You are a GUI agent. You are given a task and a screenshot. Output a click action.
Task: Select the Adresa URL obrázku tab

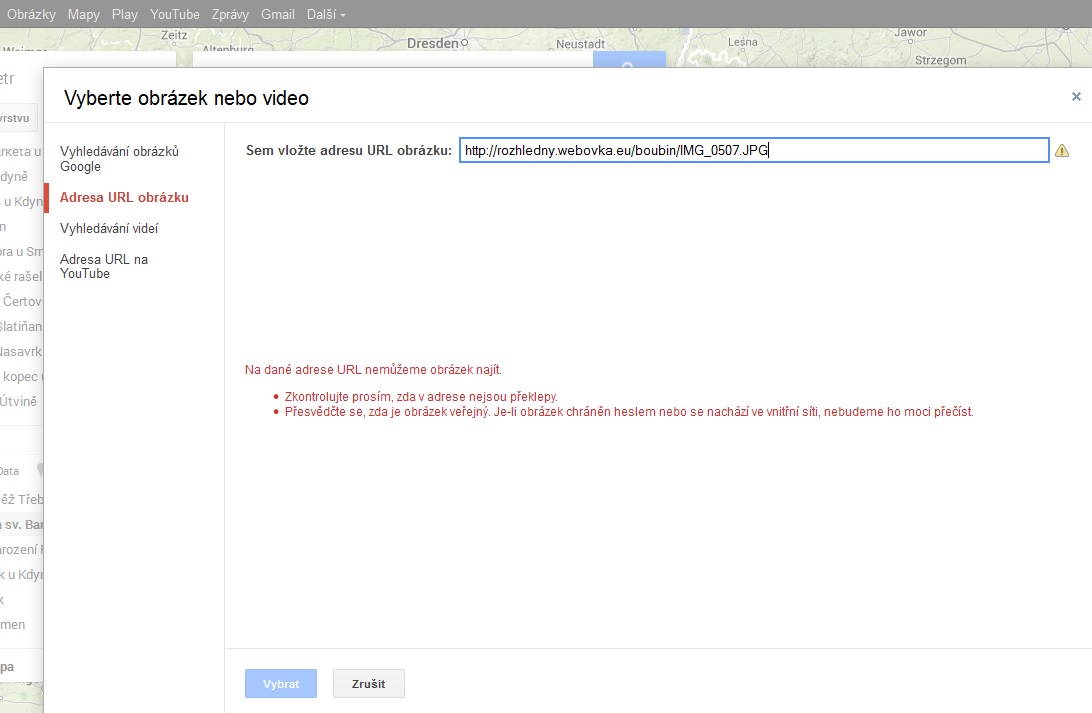point(124,198)
